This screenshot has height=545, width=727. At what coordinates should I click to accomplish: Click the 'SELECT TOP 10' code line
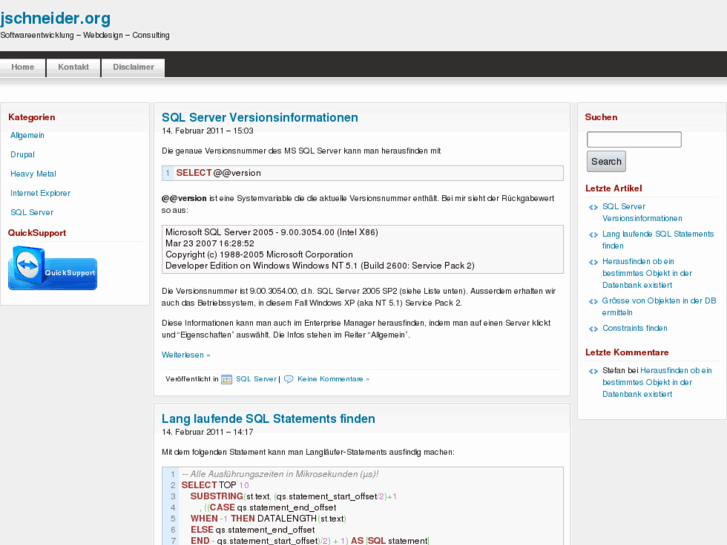(215, 485)
